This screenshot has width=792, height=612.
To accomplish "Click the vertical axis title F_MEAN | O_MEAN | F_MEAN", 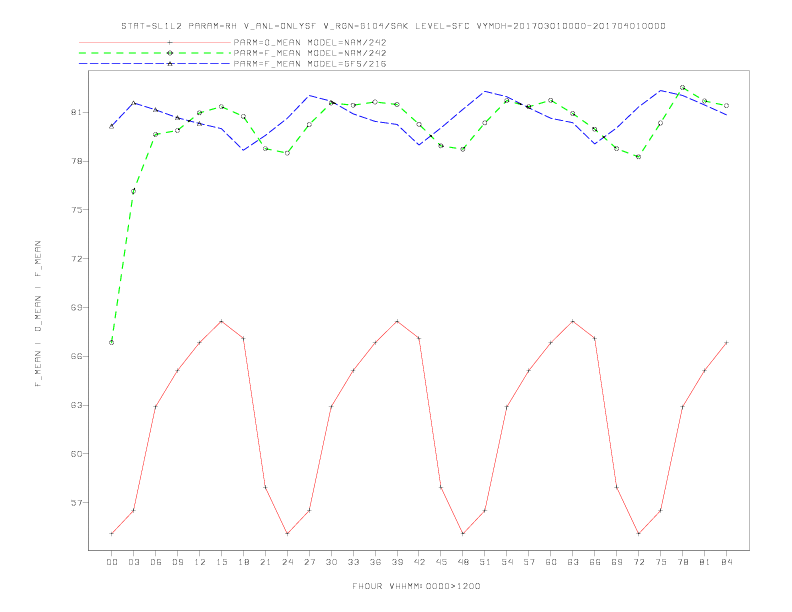I will click(38, 314).
